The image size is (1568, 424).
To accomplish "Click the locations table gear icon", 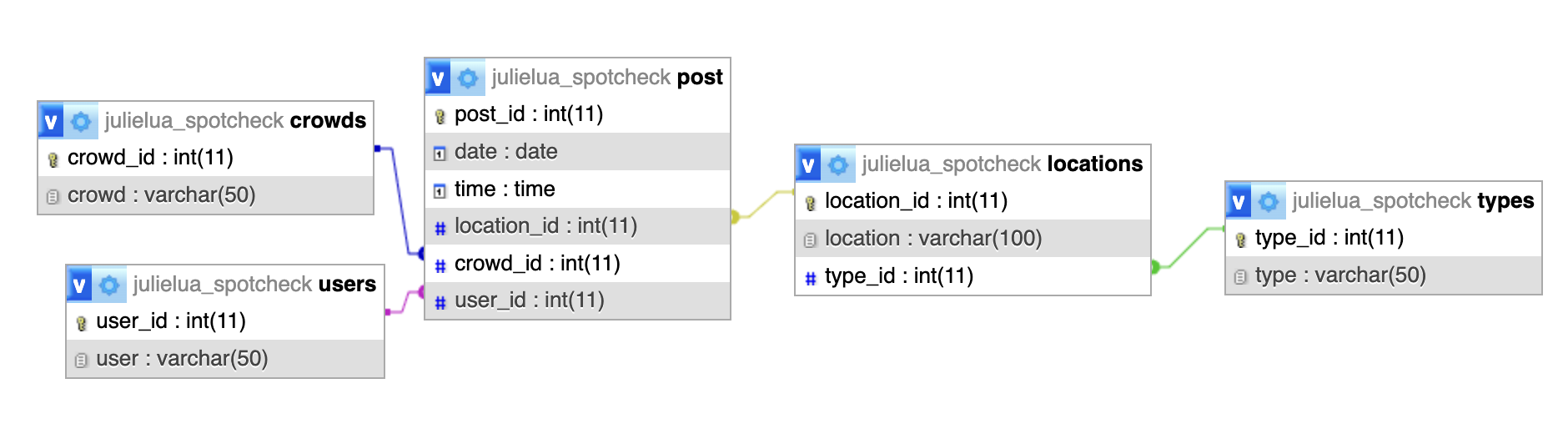I will pyautogui.click(x=838, y=164).
